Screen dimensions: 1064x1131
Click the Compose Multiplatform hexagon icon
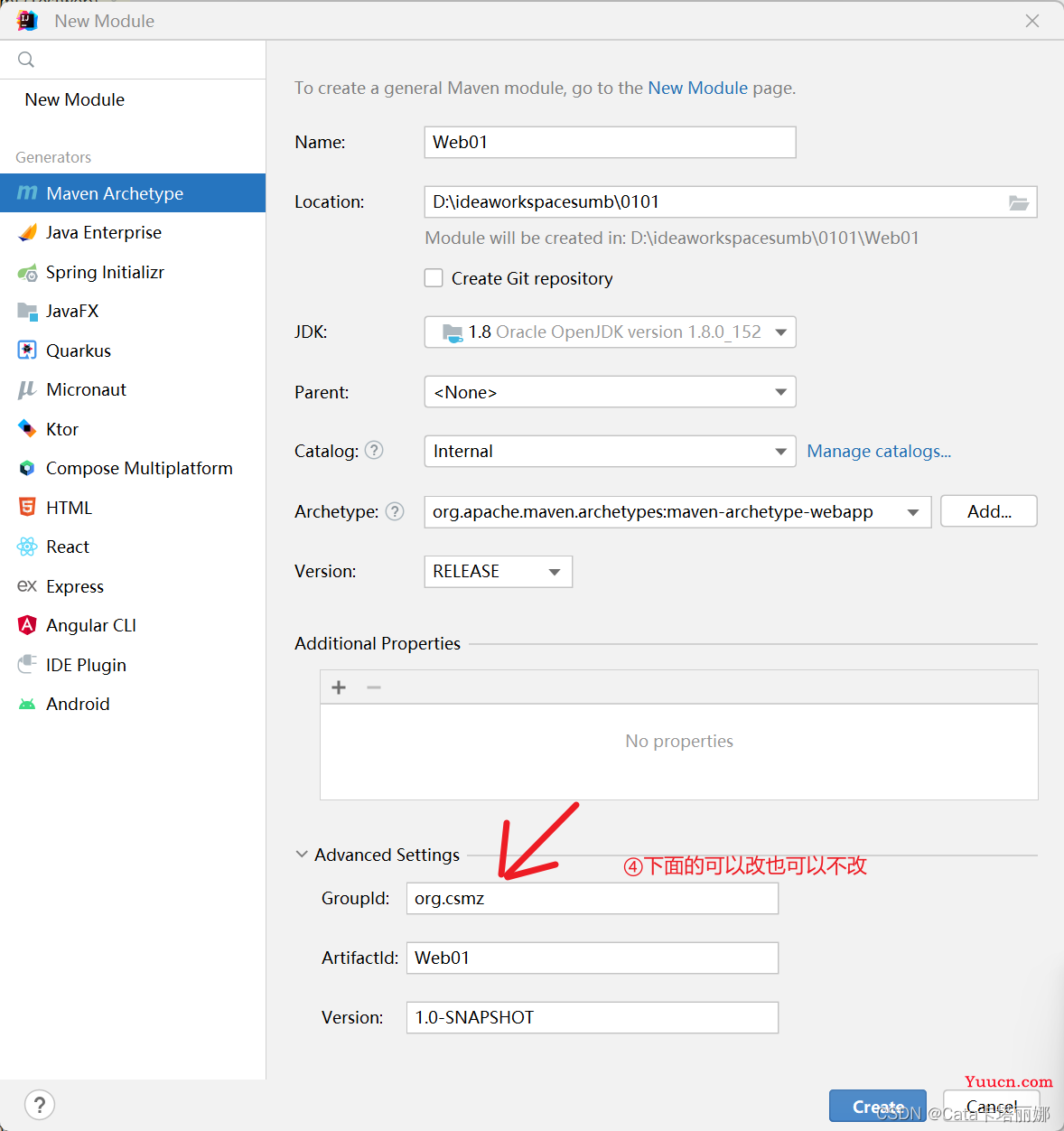point(27,468)
